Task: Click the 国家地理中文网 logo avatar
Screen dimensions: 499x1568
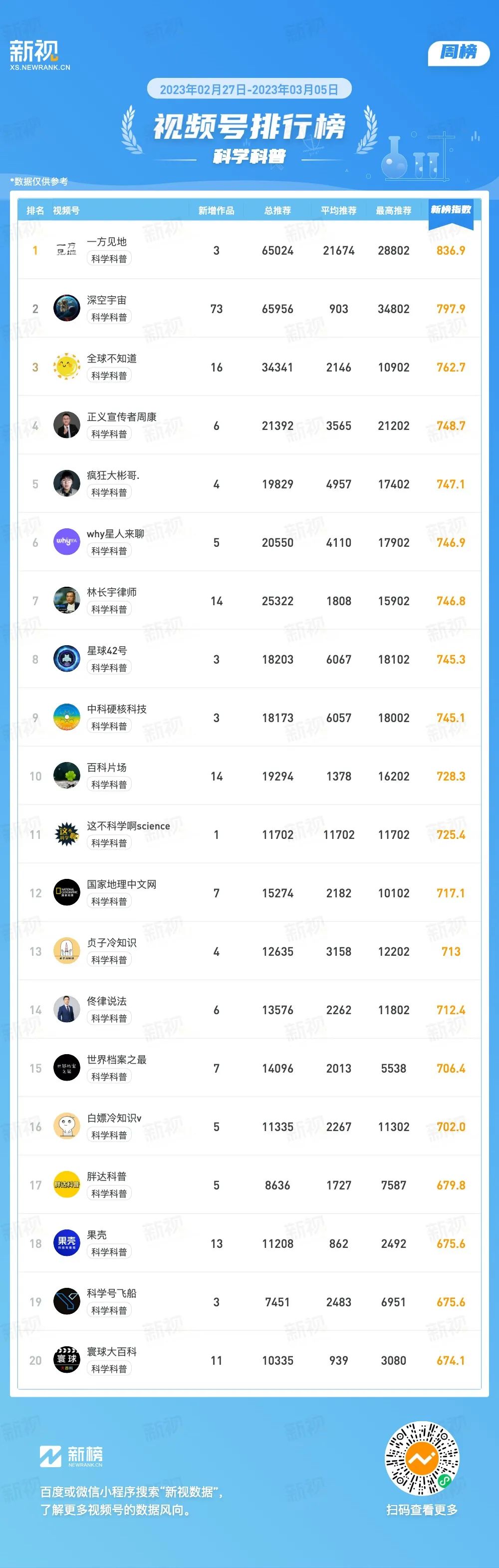Action: coord(66,893)
